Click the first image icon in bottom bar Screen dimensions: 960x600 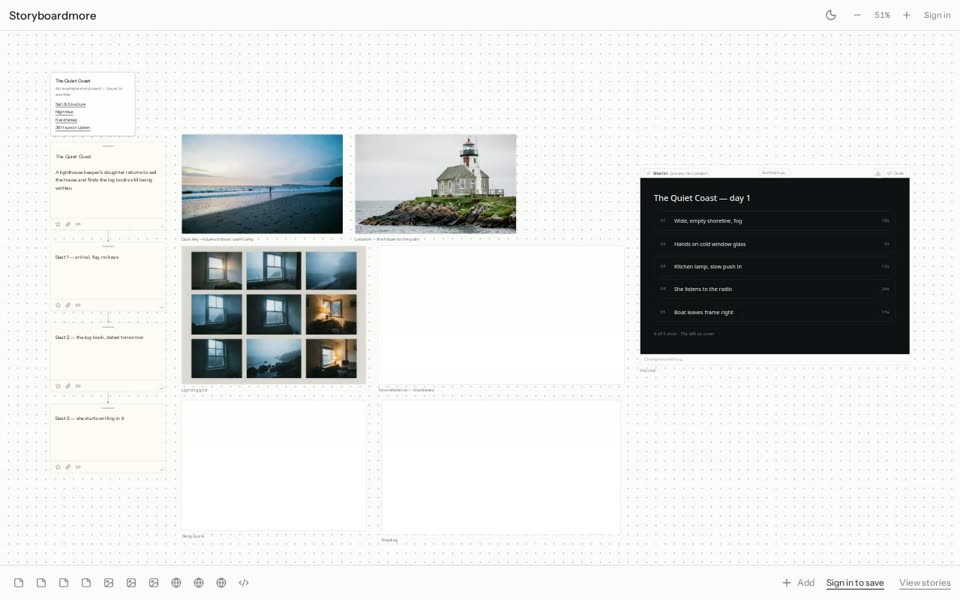point(108,583)
